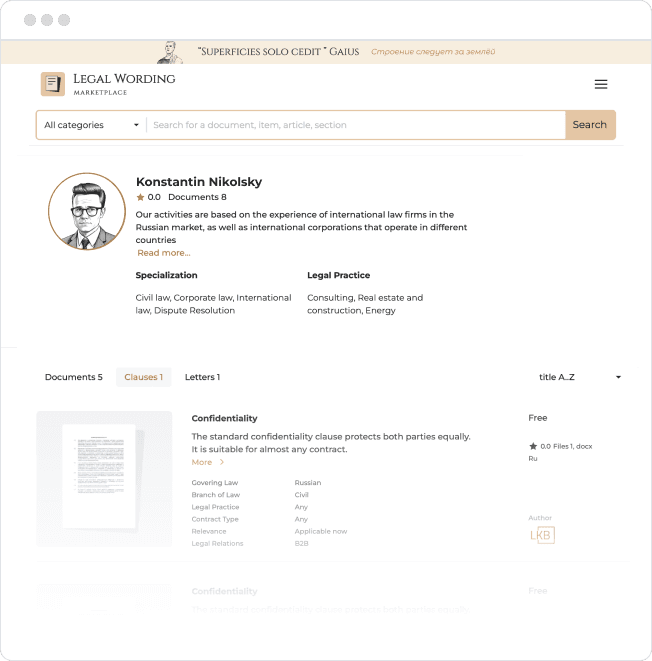Click the Legal Wording marketplace logo icon

(52, 85)
